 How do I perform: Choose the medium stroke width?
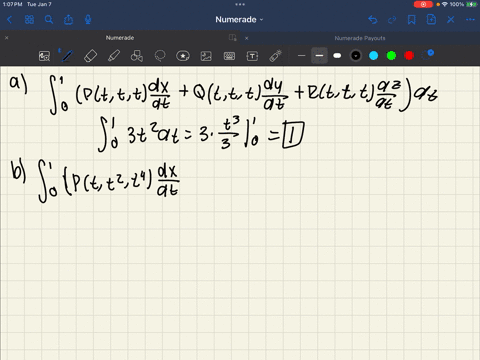coord(319,56)
